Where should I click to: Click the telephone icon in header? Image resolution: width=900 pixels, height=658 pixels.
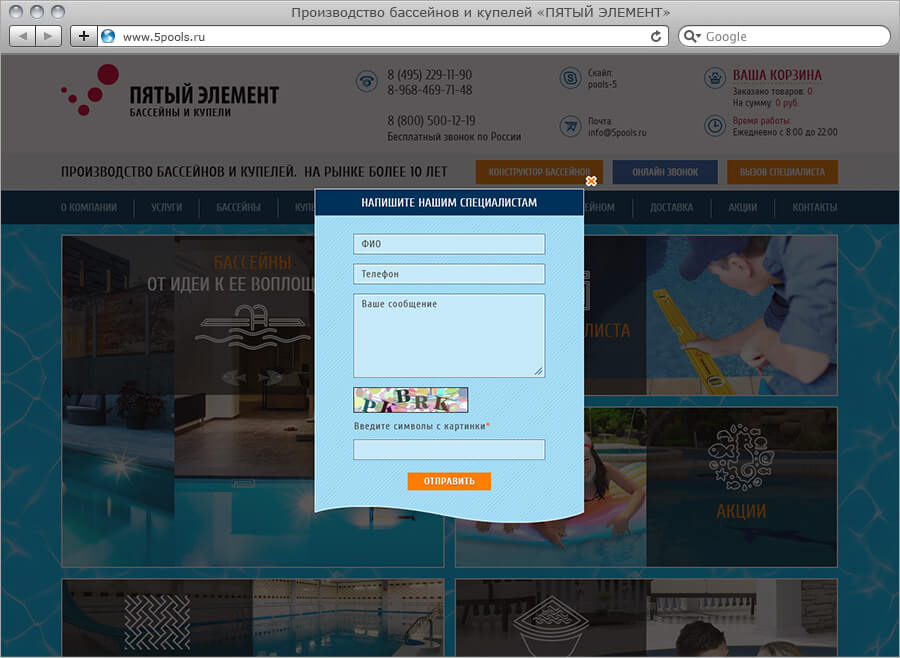pyautogui.click(x=366, y=81)
